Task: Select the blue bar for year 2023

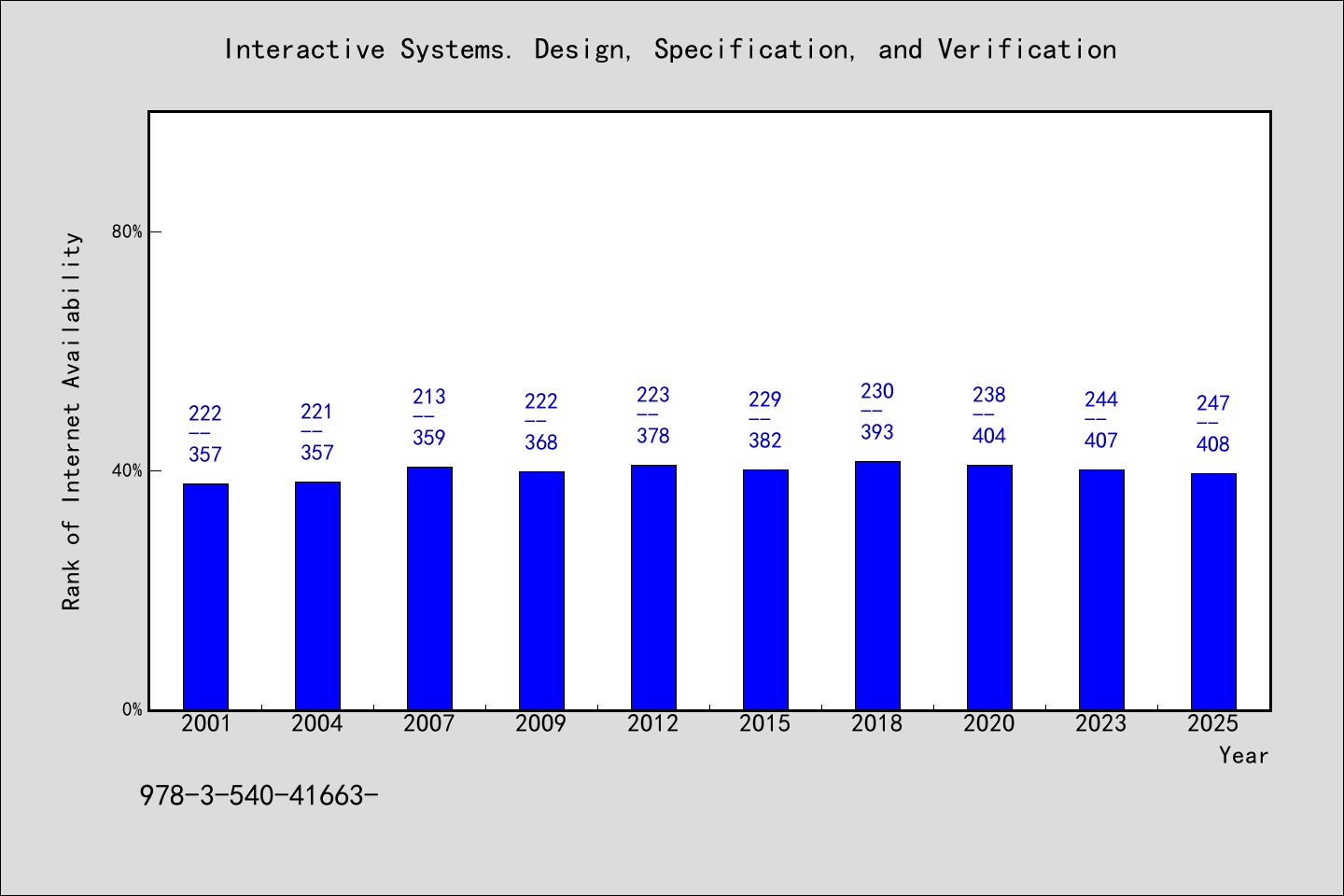Action: pyautogui.click(x=1101, y=590)
